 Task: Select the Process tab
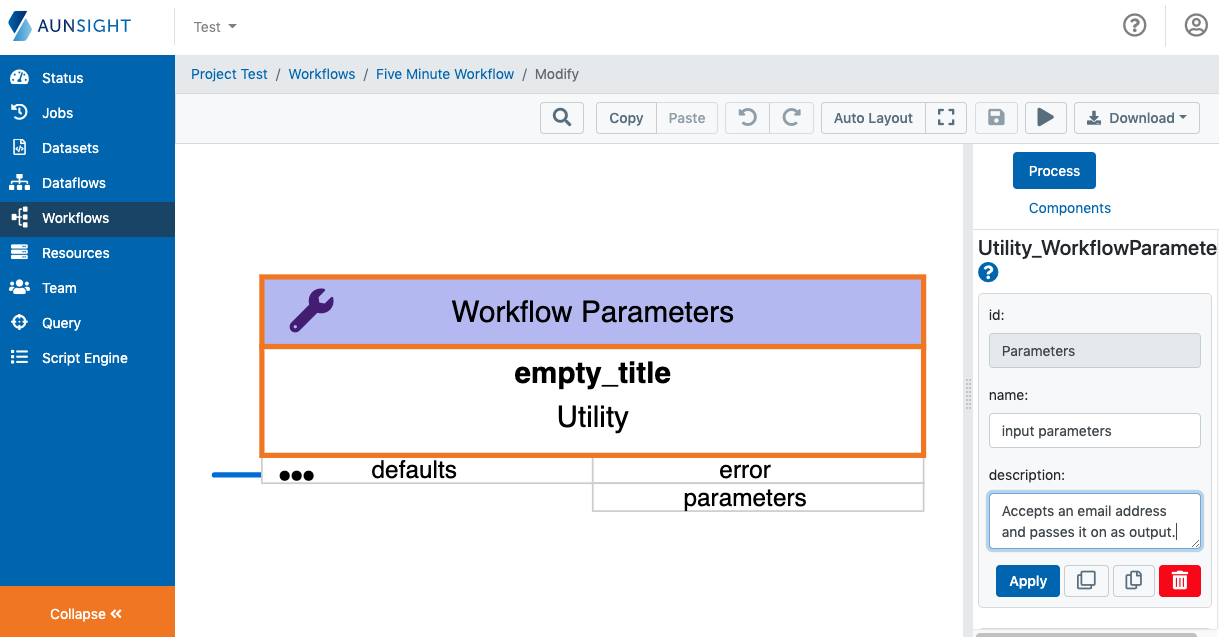pyautogui.click(x=1054, y=170)
